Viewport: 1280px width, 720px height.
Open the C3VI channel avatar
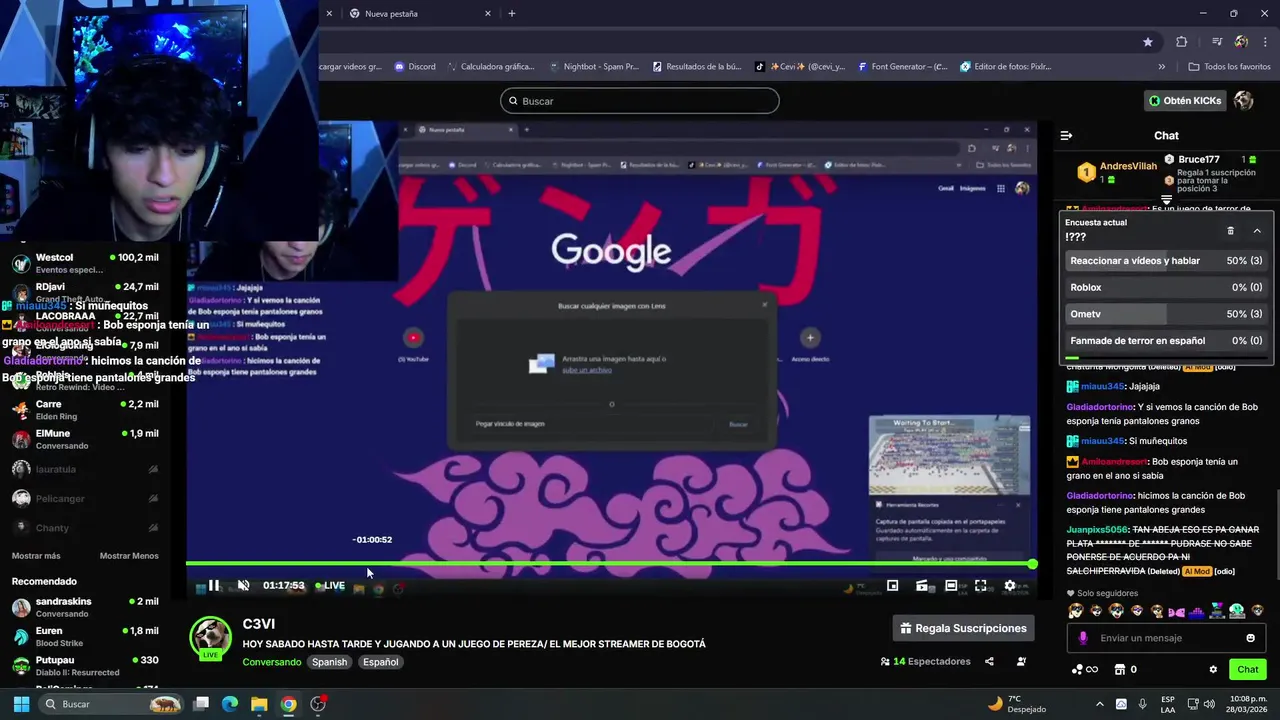click(211, 638)
